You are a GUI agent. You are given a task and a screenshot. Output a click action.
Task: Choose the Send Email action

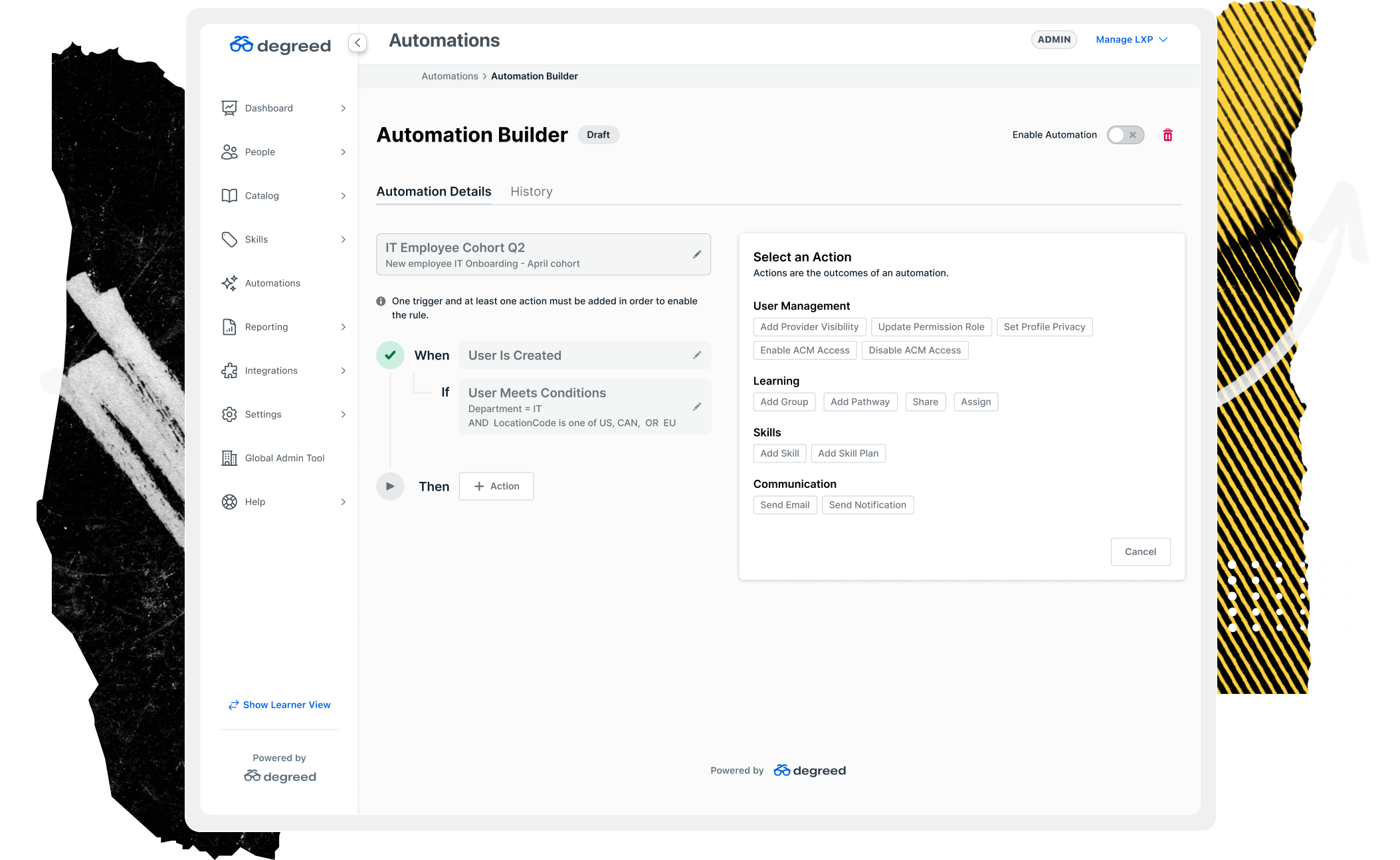click(x=785, y=505)
